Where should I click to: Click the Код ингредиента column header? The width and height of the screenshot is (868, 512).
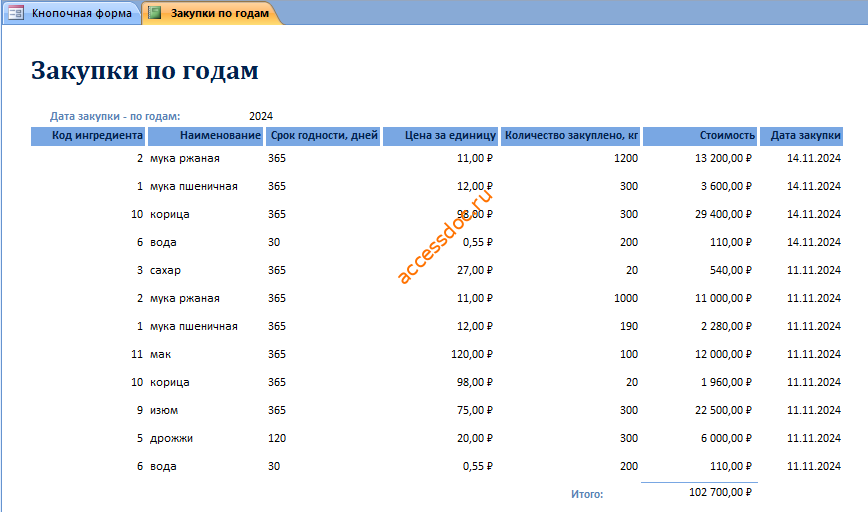(88, 136)
